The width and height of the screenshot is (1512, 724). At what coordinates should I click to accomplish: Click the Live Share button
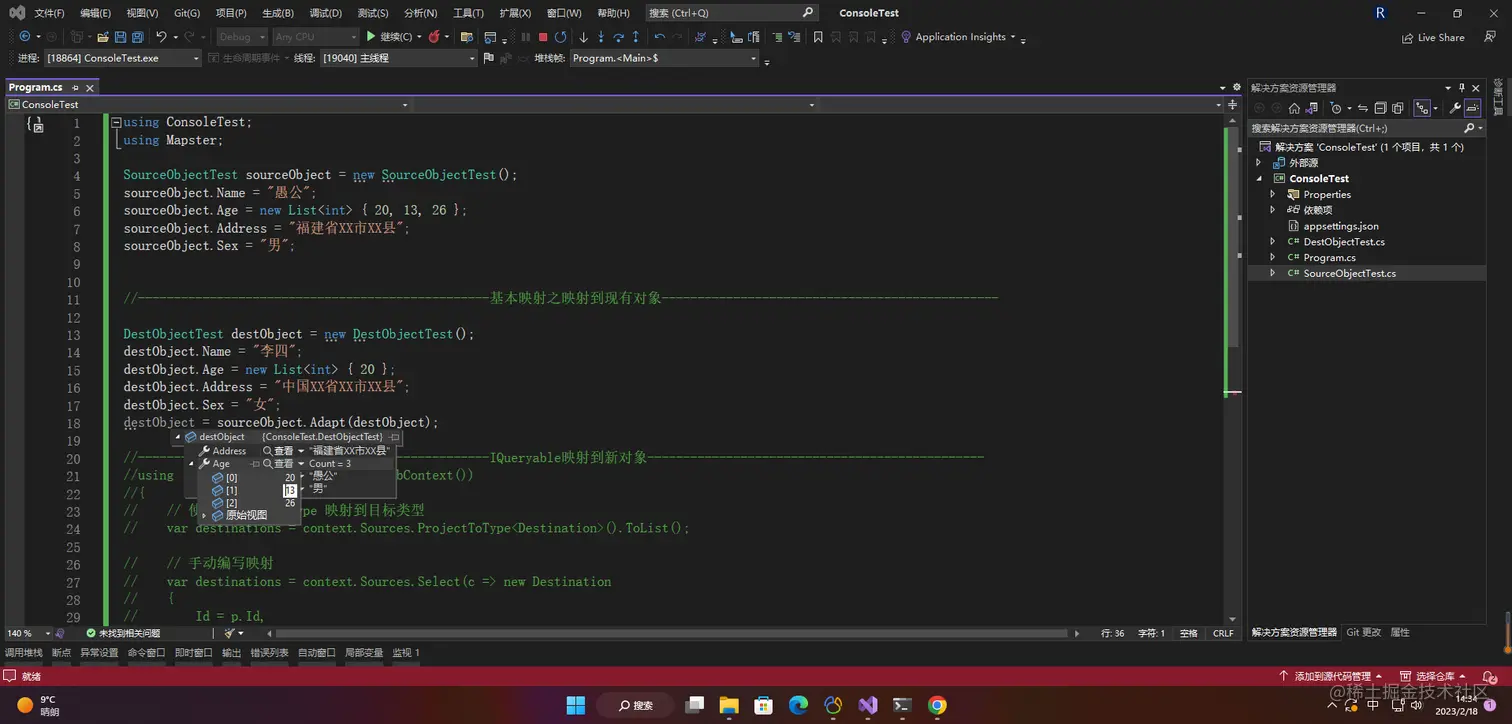click(x=1433, y=37)
